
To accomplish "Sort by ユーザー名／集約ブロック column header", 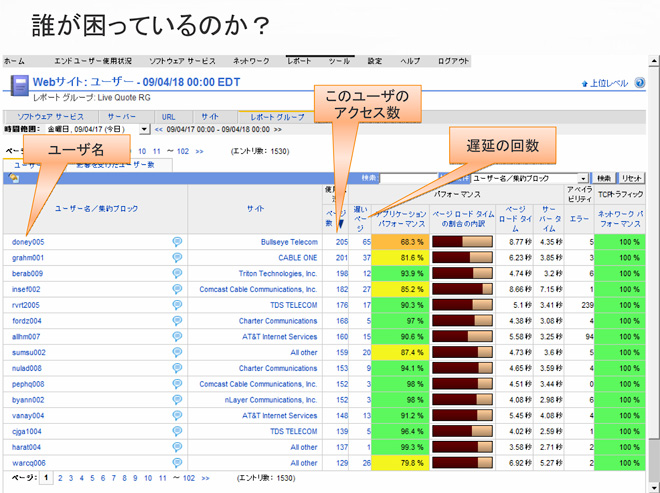I will click(96, 208).
